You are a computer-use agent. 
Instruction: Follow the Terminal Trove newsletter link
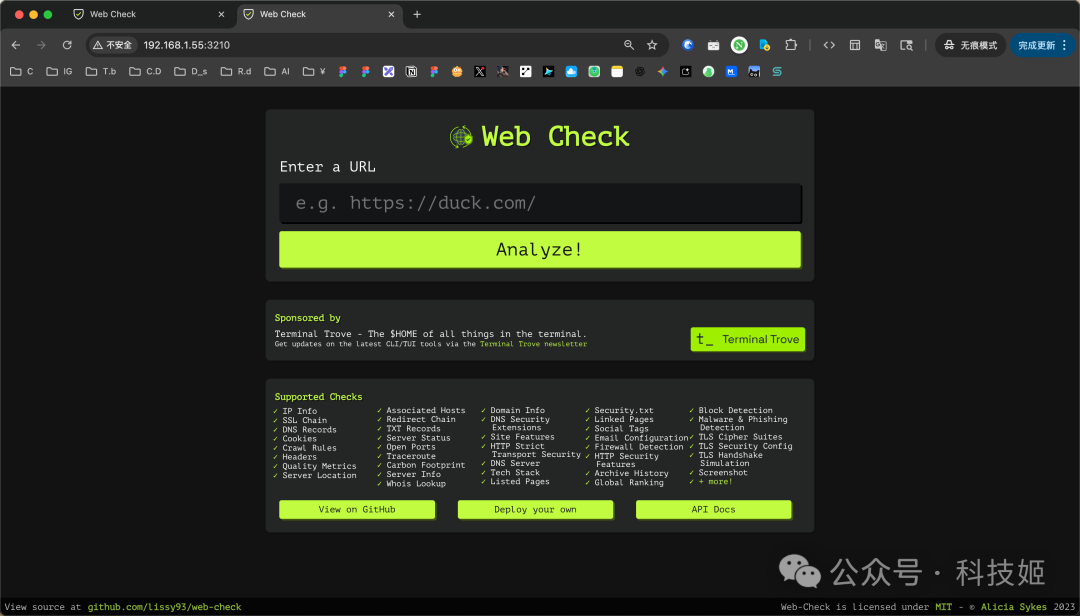533,344
